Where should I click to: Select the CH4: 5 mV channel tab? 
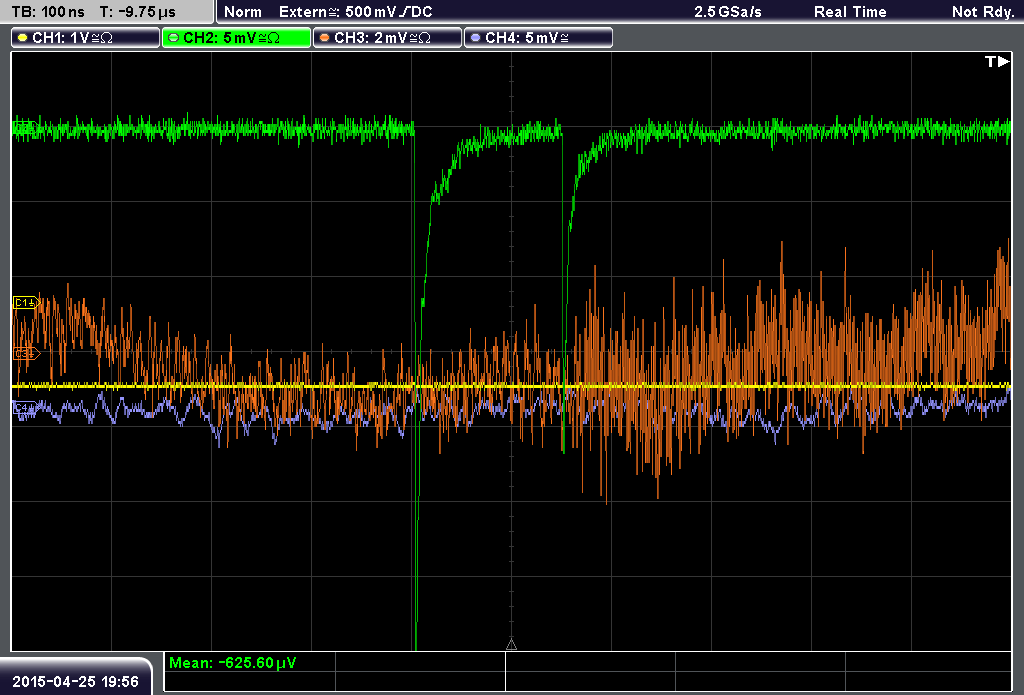[x=538, y=38]
